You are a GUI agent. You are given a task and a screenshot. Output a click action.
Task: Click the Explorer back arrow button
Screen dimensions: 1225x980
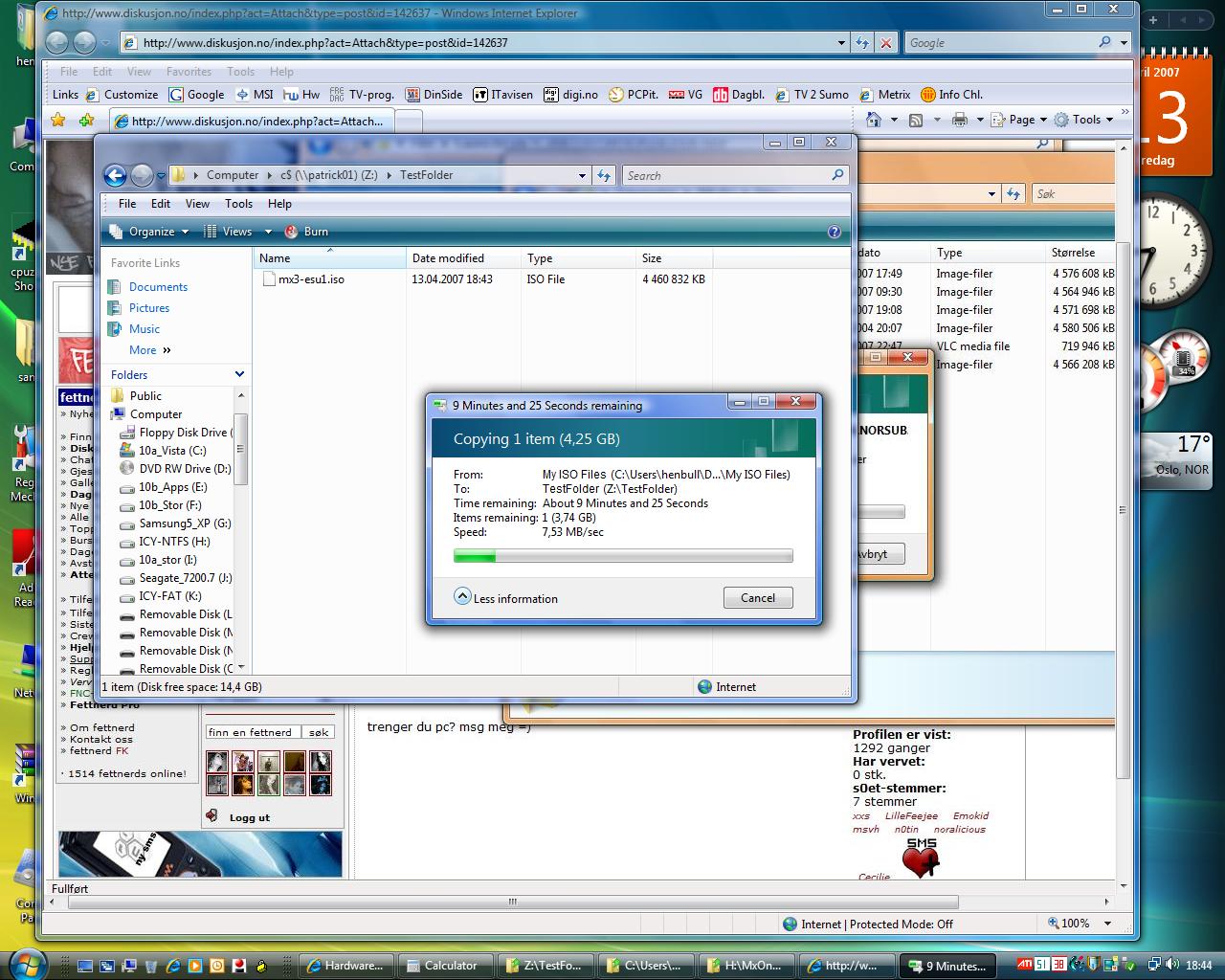[115, 175]
